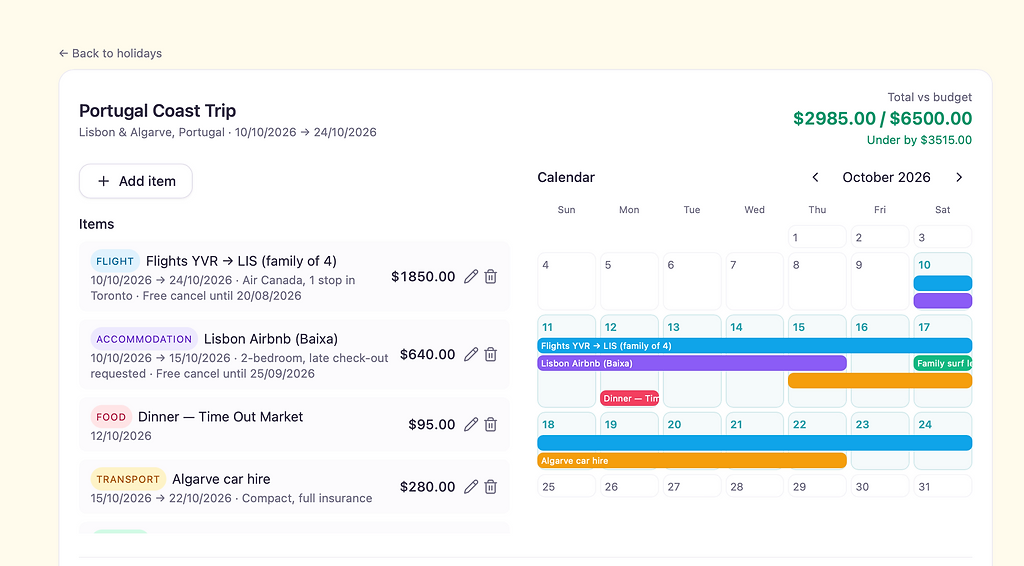Click the orange bar starting October 15
1024x566 pixels.
(880, 381)
